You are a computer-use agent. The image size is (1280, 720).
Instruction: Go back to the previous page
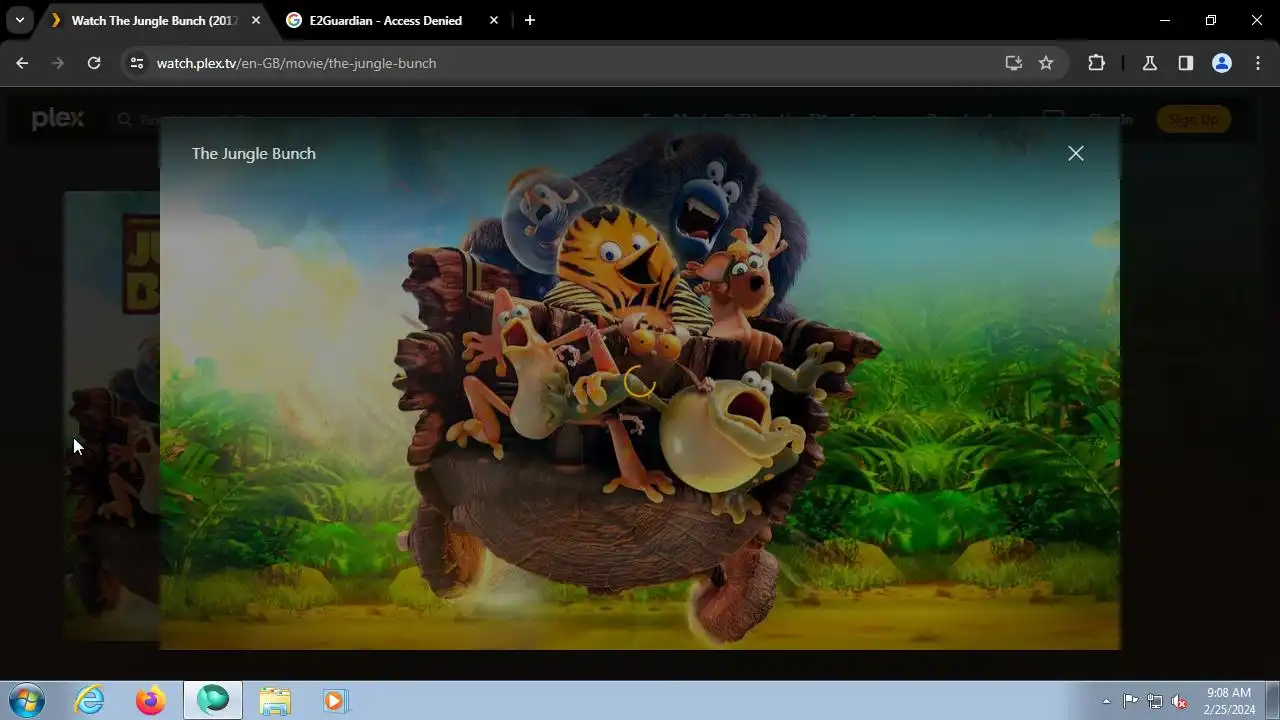pyautogui.click(x=22, y=63)
